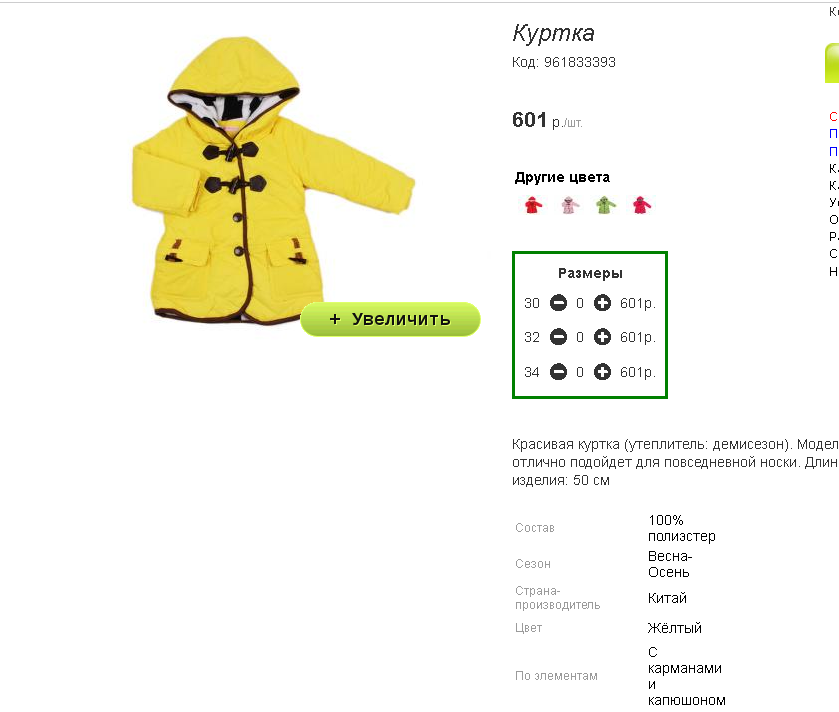Click the Увеличить zoom button
Screen dimensions: 839x712
(390, 319)
